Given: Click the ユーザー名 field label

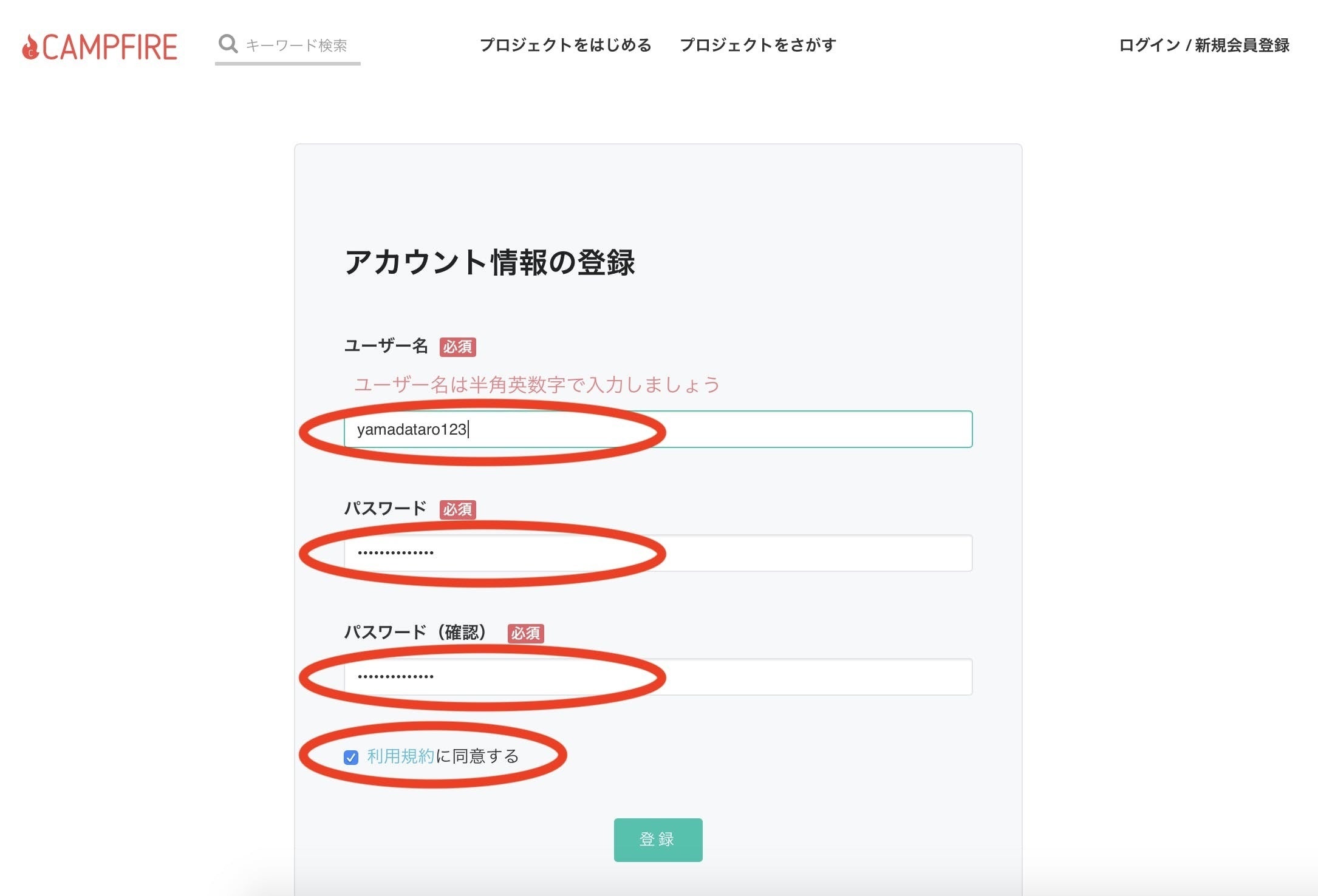Looking at the screenshot, I should [386, 346].
